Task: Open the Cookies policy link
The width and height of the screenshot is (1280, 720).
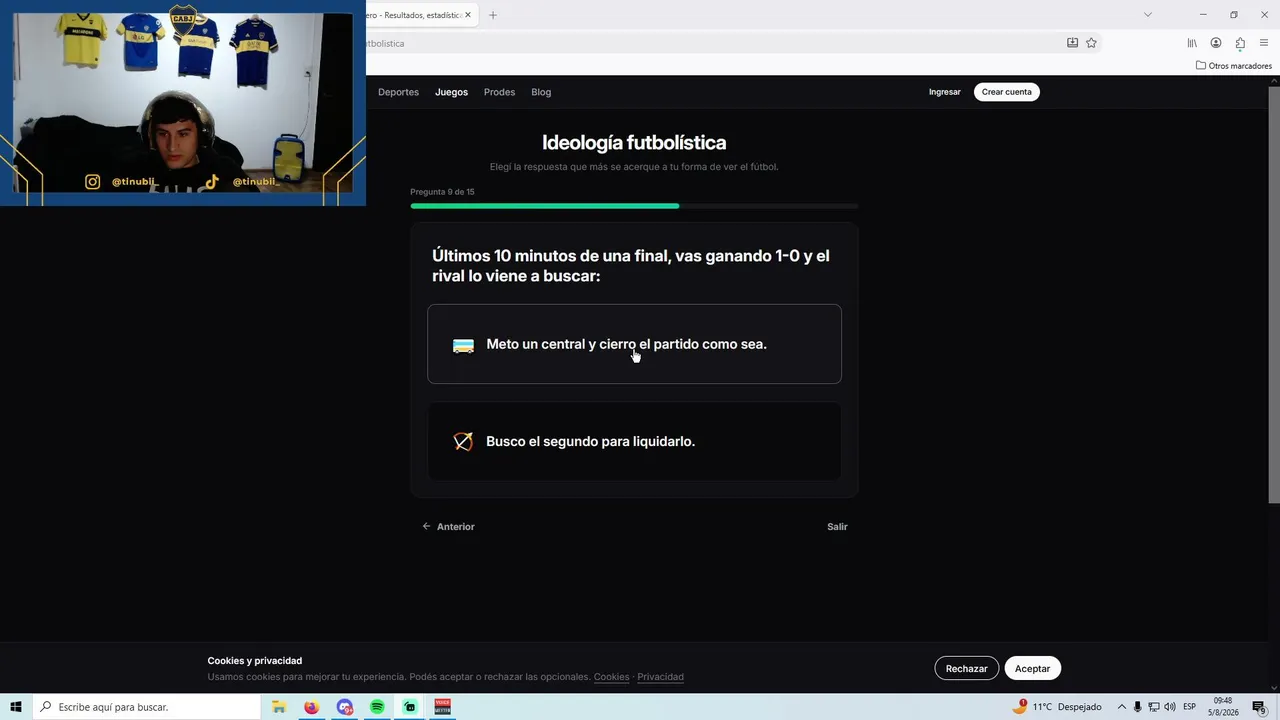Action: pos(611,677)
